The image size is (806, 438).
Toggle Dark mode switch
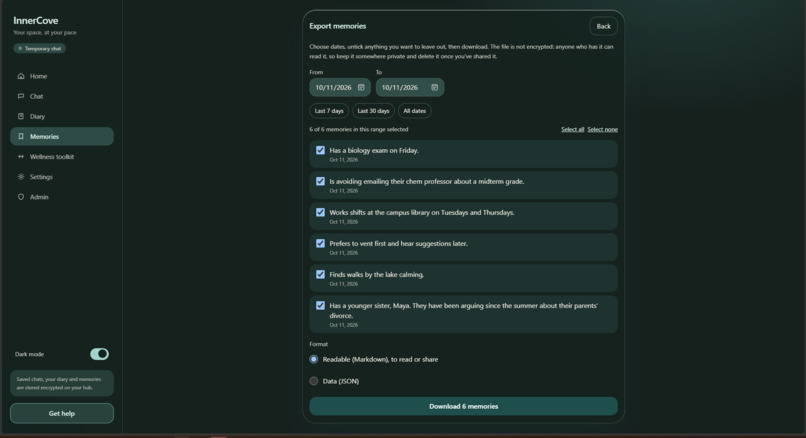(x=99, y=354)
